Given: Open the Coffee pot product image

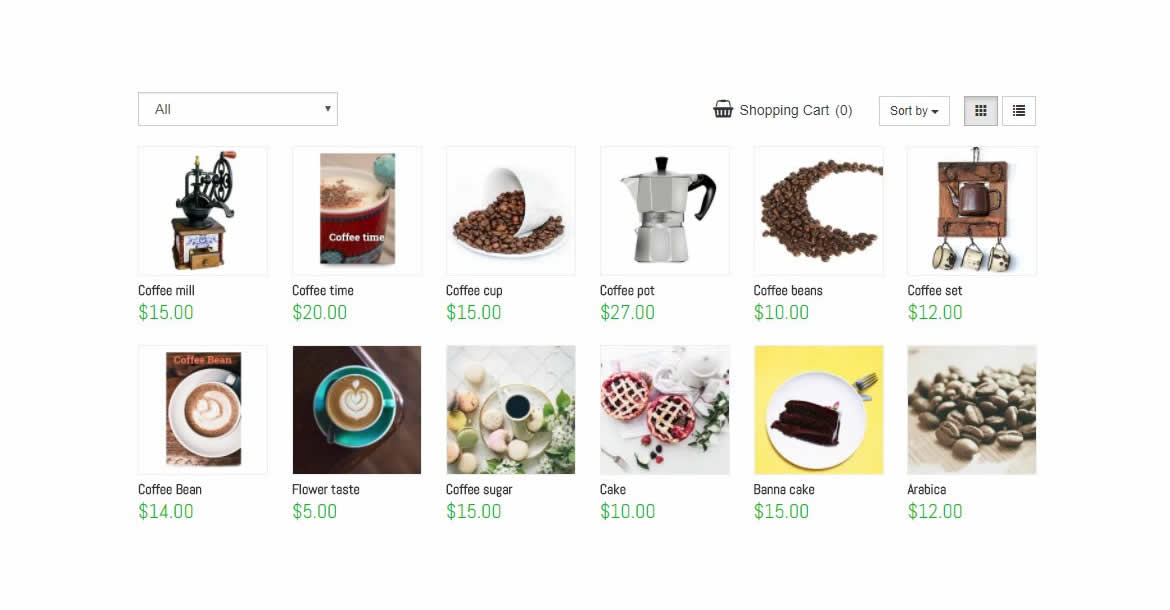Looking at the screenshot, I should pyautogui.click(x=665, y=211).
